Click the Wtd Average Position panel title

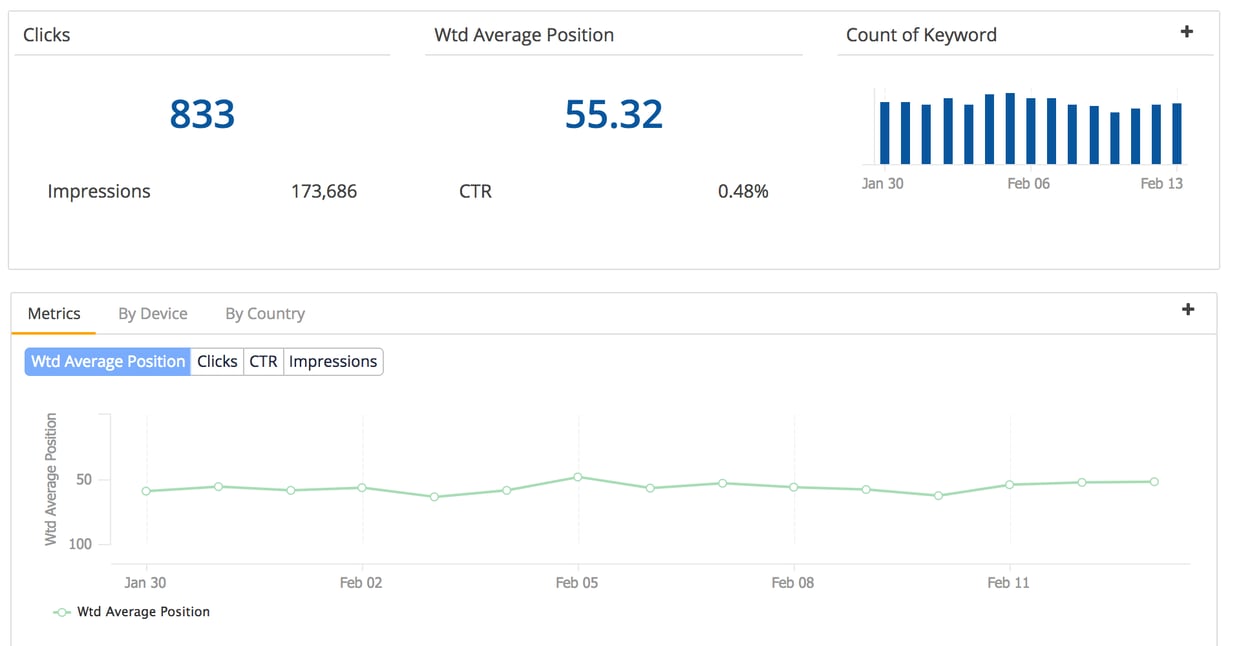pyautogui.click(x=524, y=35)
